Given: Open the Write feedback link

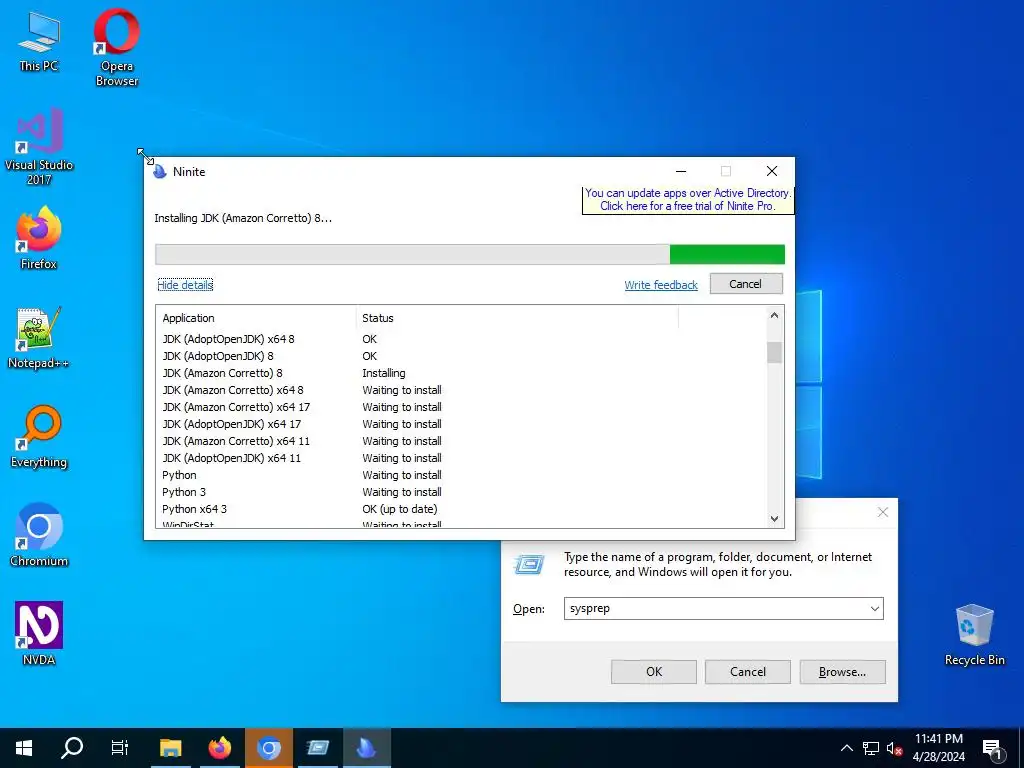Looking at the screenshot, I should (x=660, y=285).
